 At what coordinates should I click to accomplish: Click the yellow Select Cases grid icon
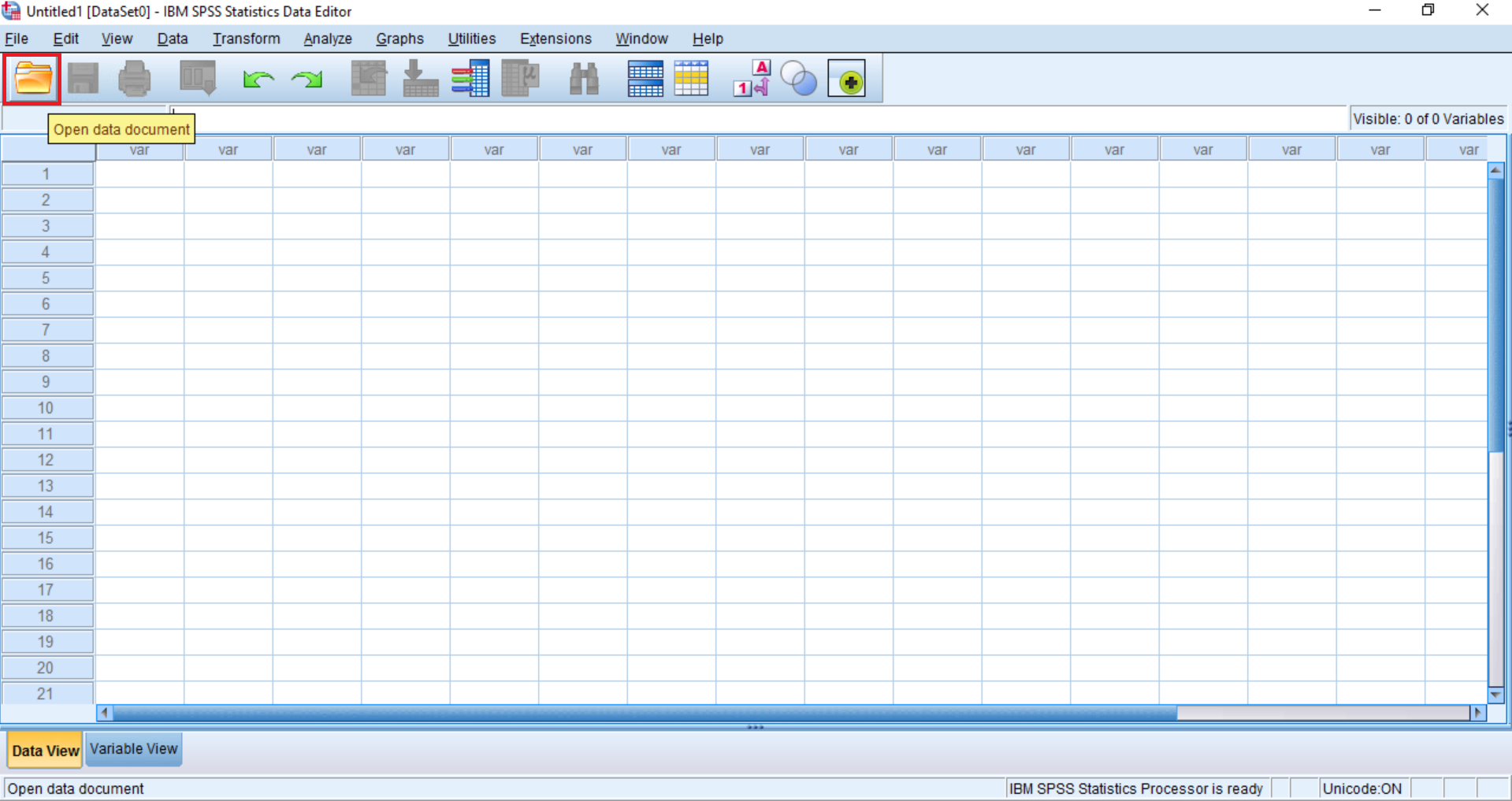(x=691, y=79)
